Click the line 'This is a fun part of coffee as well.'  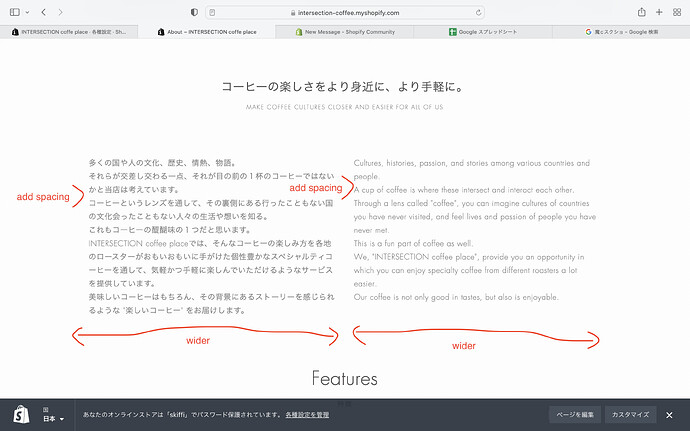[x=413, y=243]
